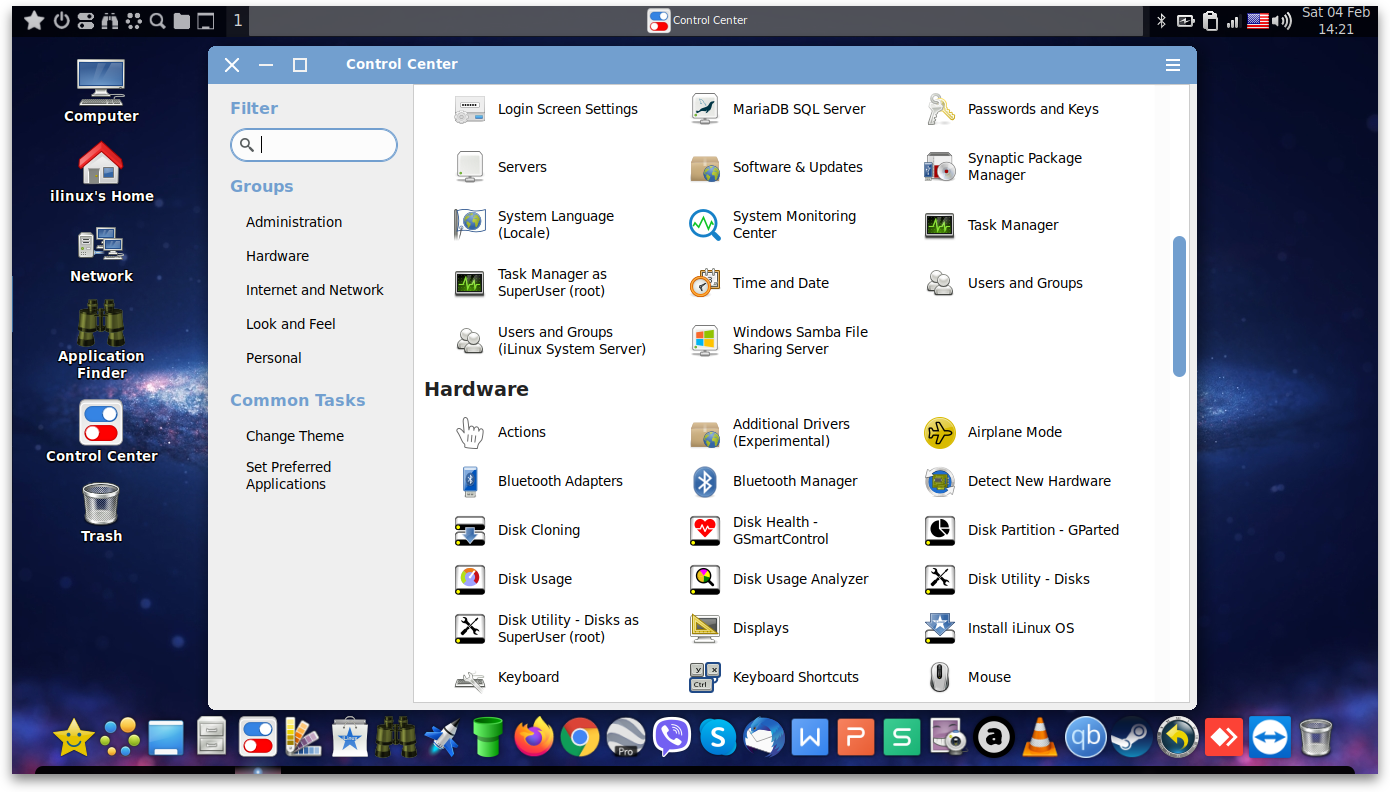The width and height of the screenshot is (1390, 792).
Task: Open Airplane Mode item
Action: point(993,432)
